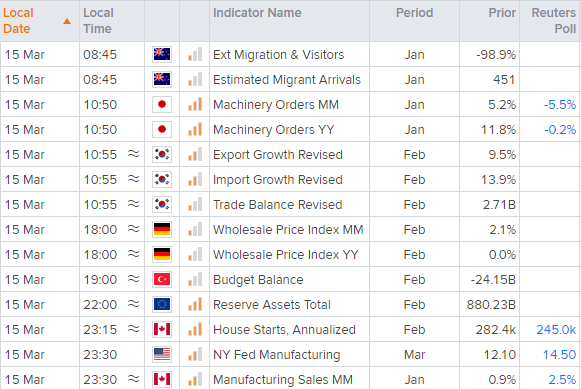Click the German flag for Wholesale Price Index MM

[x=162, y=229]
